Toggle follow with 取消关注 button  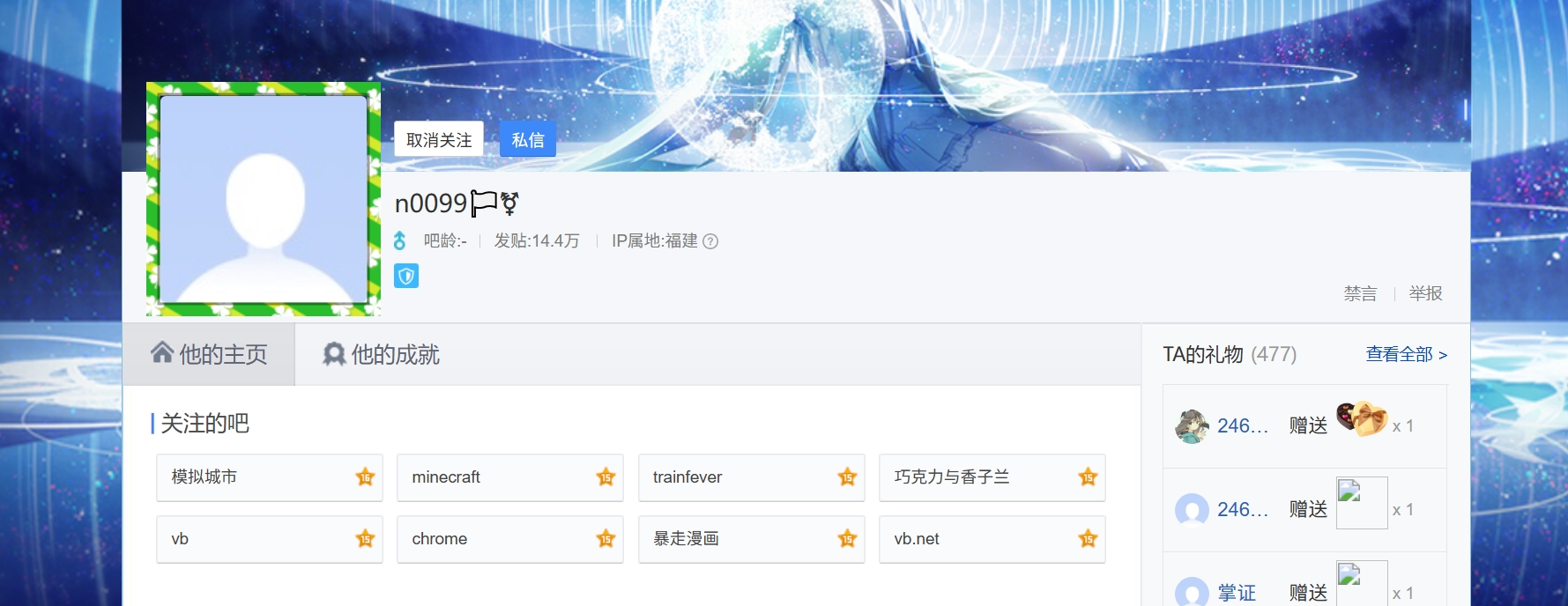[439, 139]
